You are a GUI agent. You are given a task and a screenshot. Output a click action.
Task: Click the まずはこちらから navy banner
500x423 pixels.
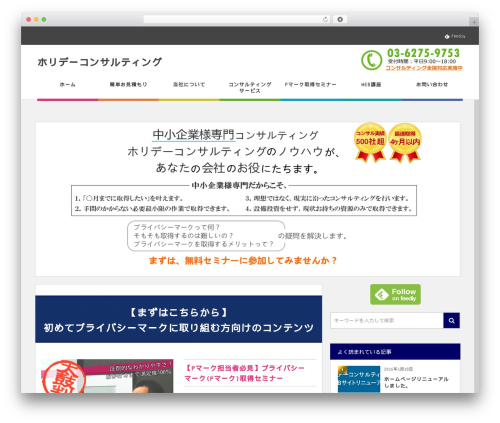tap(179, 319)
